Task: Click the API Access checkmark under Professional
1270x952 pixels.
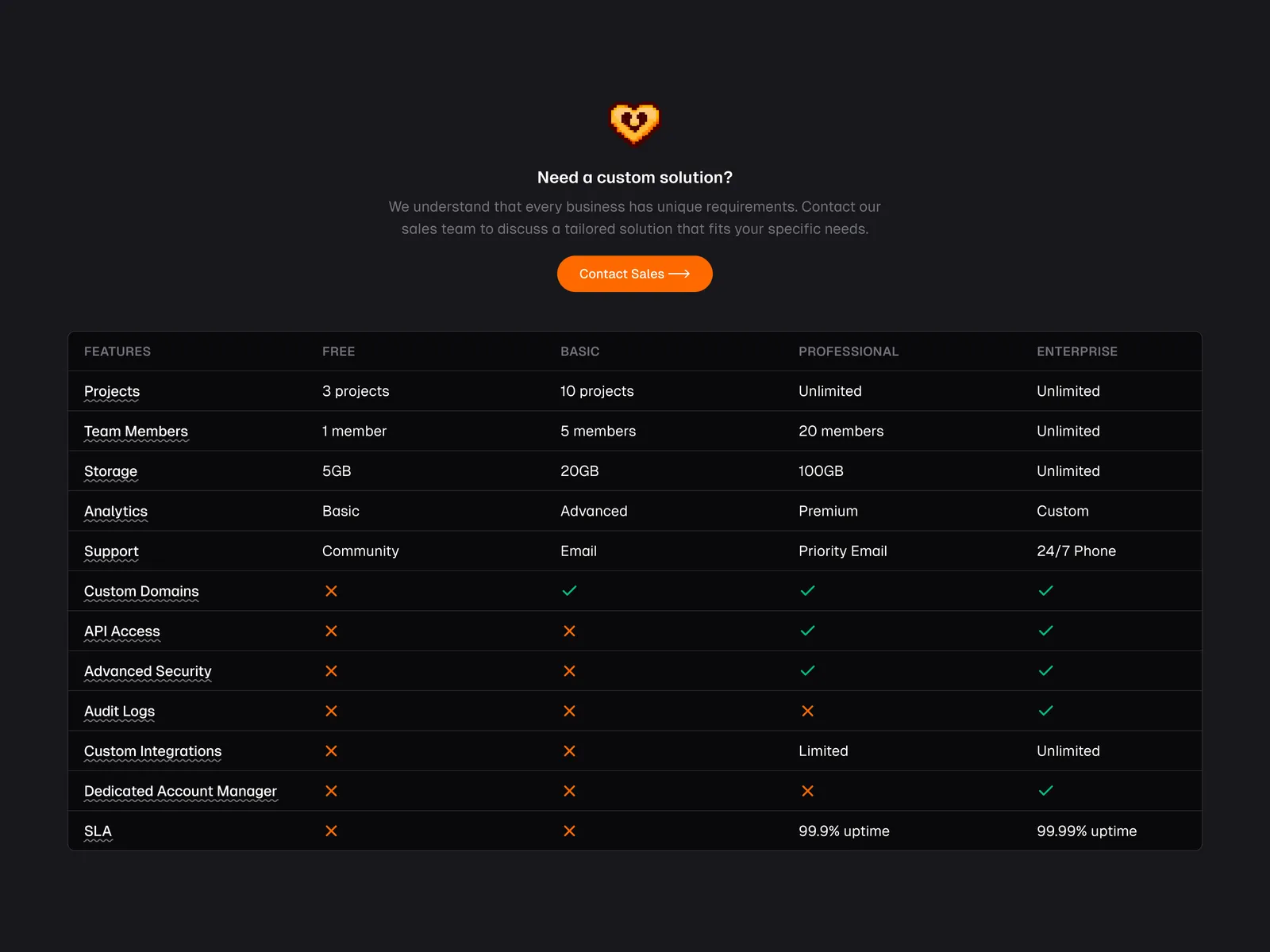Action: (x=807, y=631)
